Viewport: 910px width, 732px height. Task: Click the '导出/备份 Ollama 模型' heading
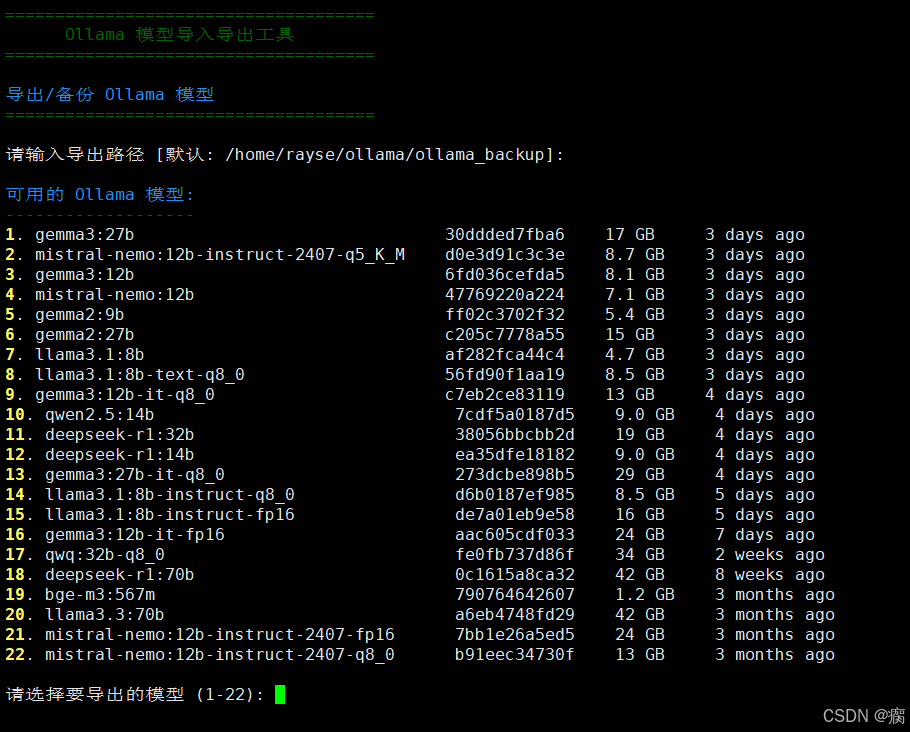[x=110, y=95]
